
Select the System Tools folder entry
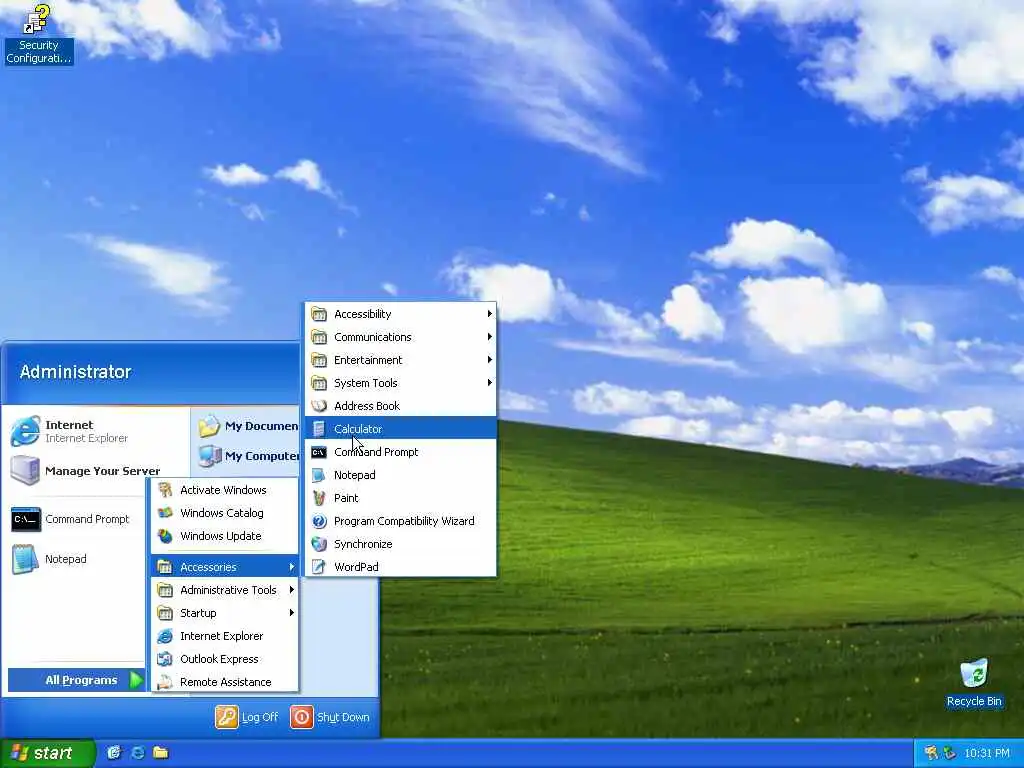[401, 383]
